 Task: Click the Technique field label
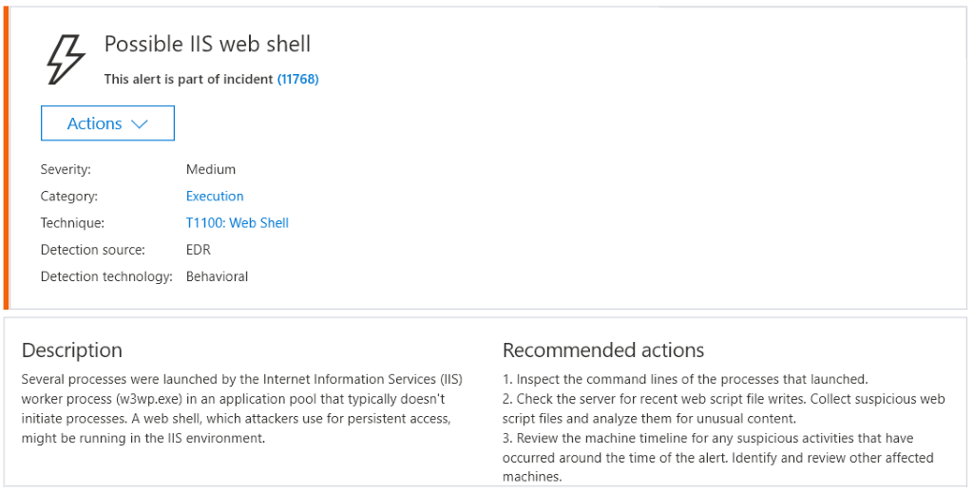pos(73,223)
